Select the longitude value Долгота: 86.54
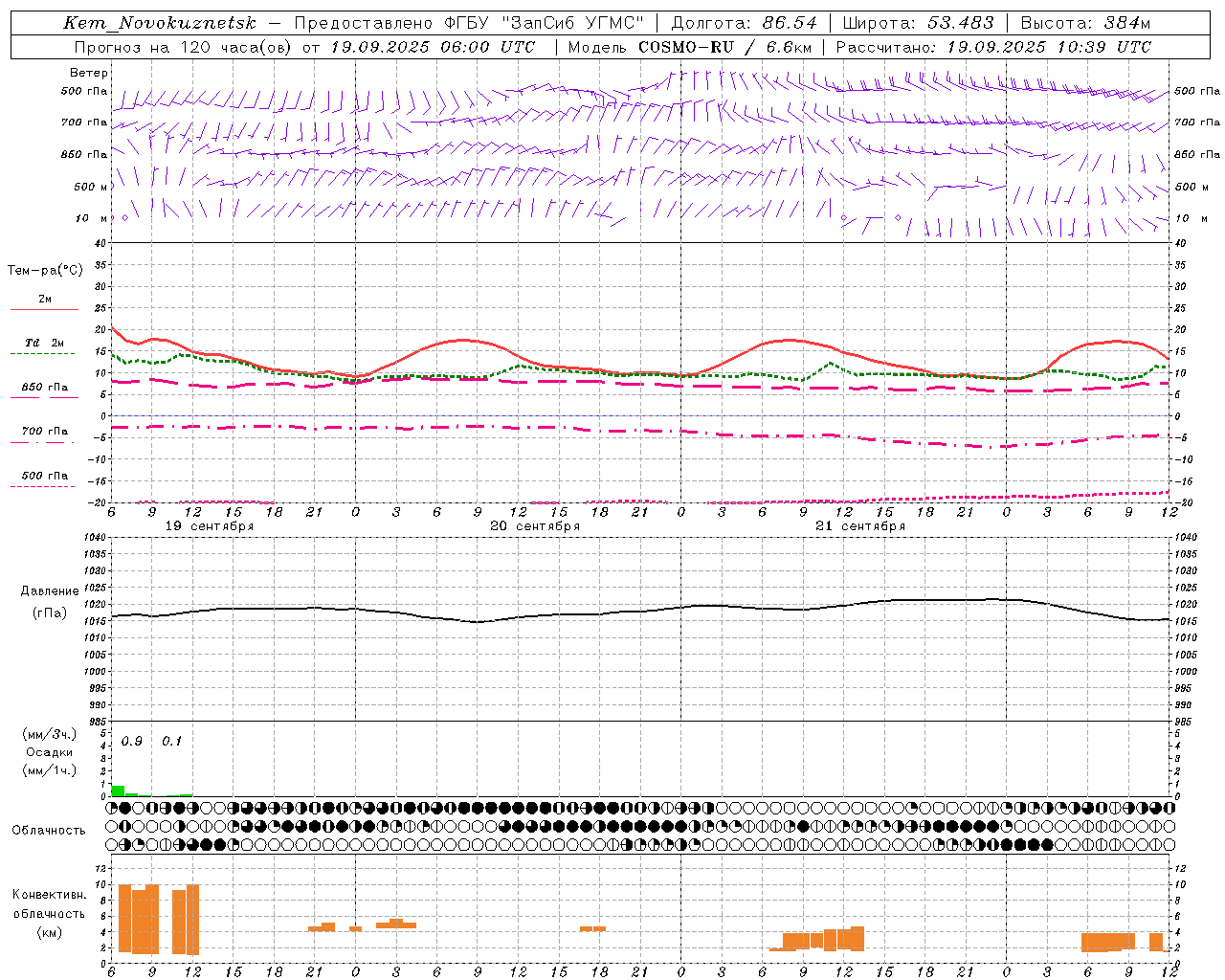Viewport: 1225px width, 980px height. pyautogui.click(x=744, y=23)
